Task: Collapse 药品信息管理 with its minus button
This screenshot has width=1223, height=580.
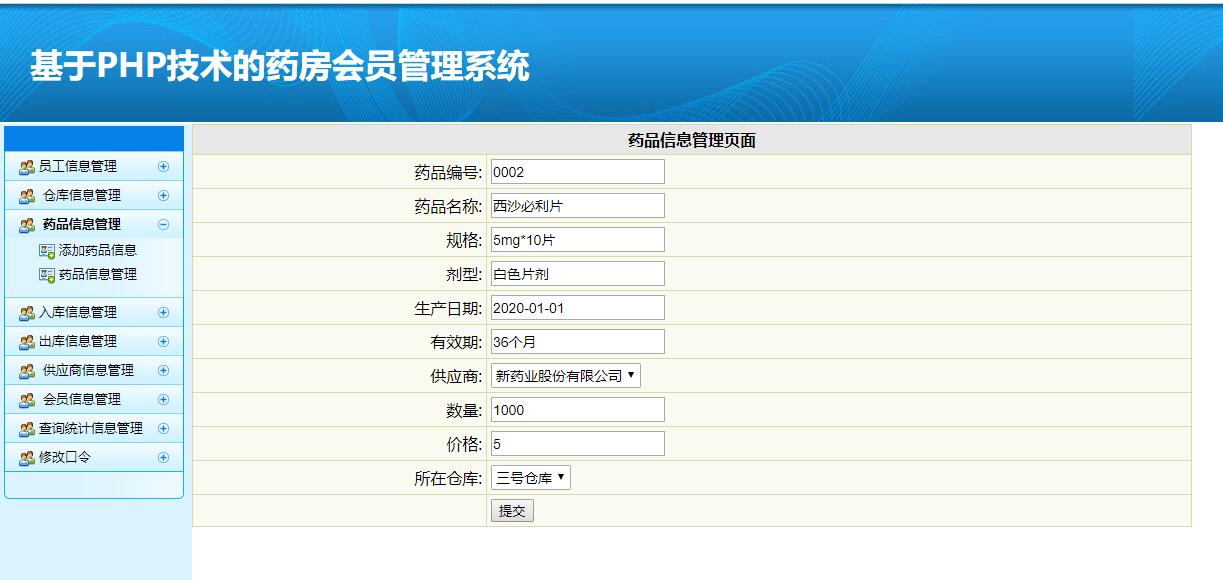Action: click(x=164, y=225)
